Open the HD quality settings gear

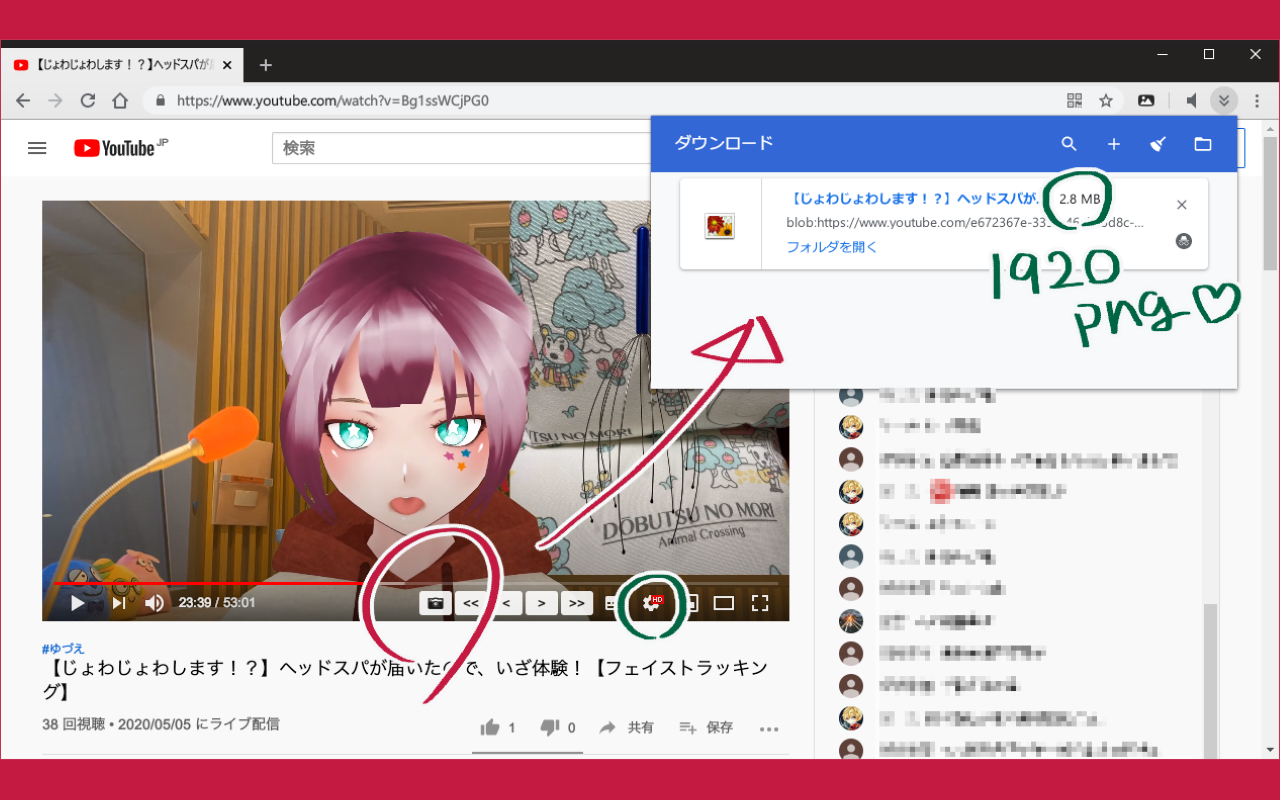652,603
